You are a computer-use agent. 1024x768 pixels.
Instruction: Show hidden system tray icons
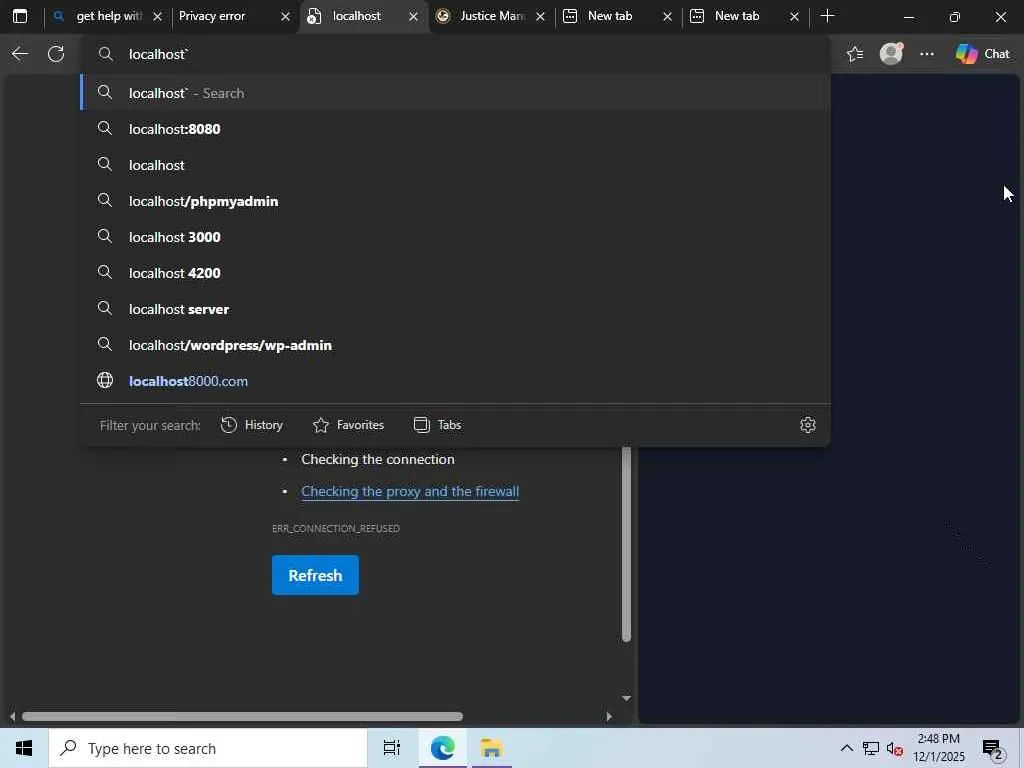(846, 748)
